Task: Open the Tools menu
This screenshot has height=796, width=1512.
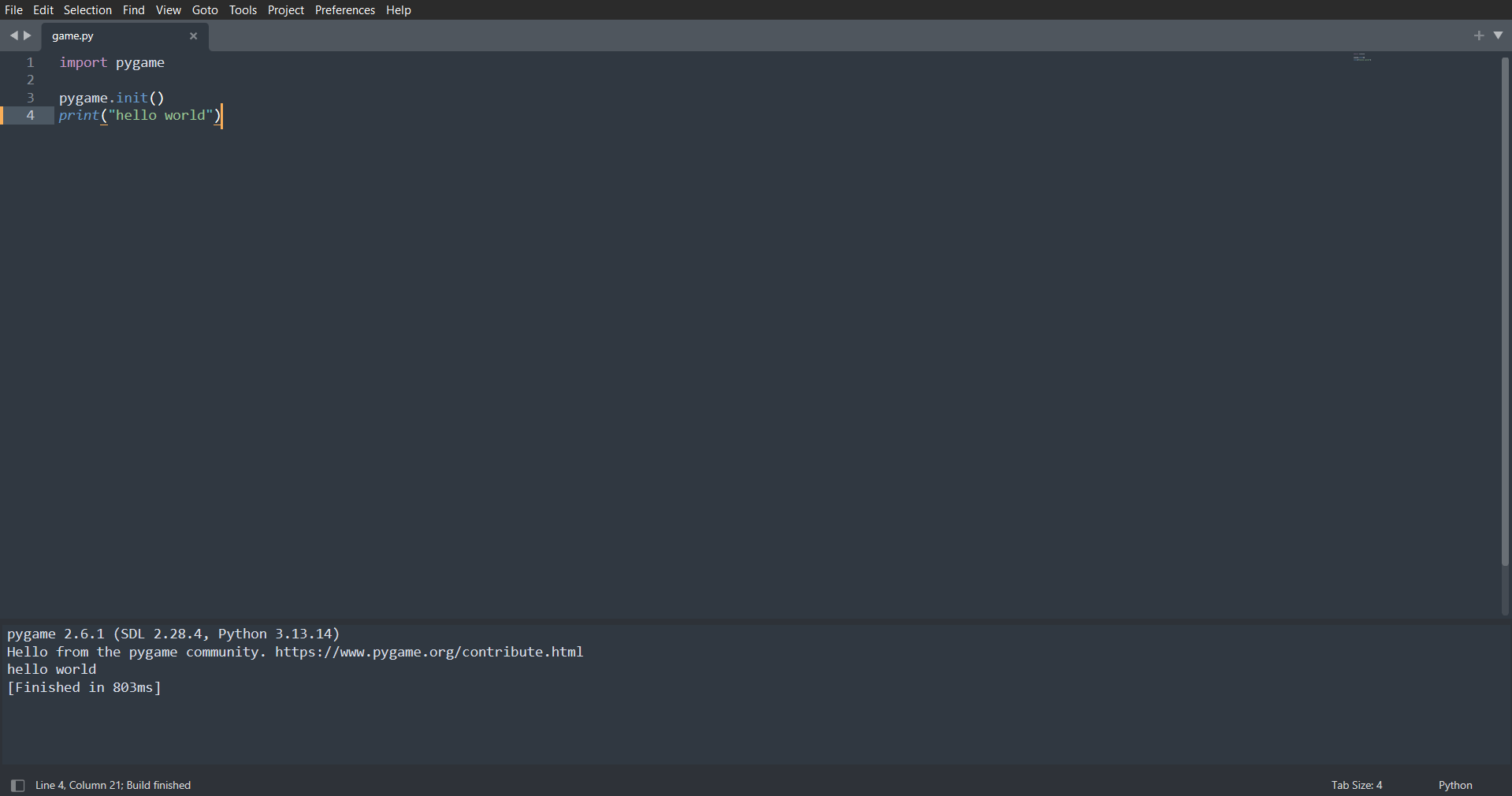Action: tap(243, 9)
